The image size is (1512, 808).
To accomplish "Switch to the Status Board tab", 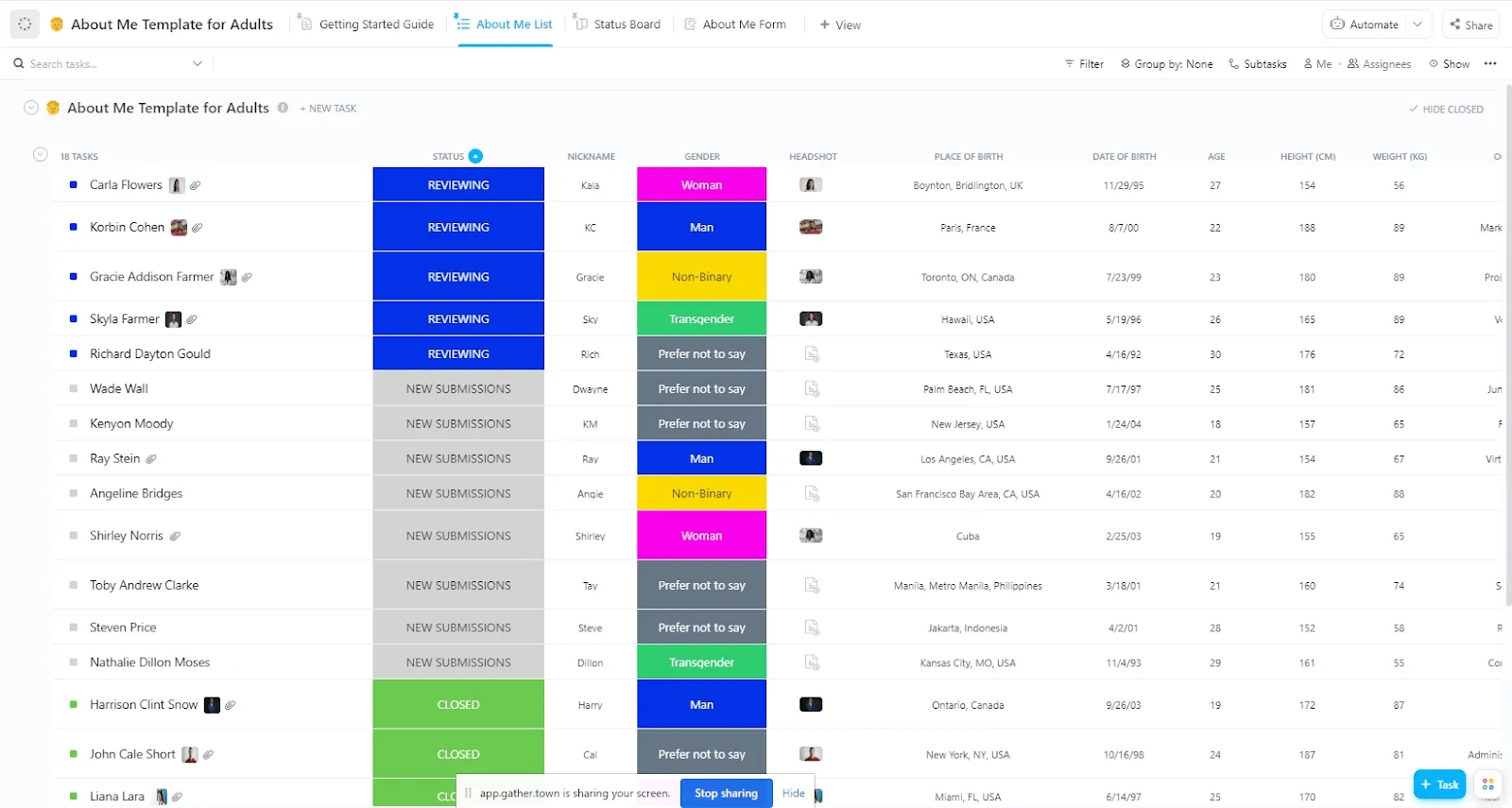I will pos(618,25).
